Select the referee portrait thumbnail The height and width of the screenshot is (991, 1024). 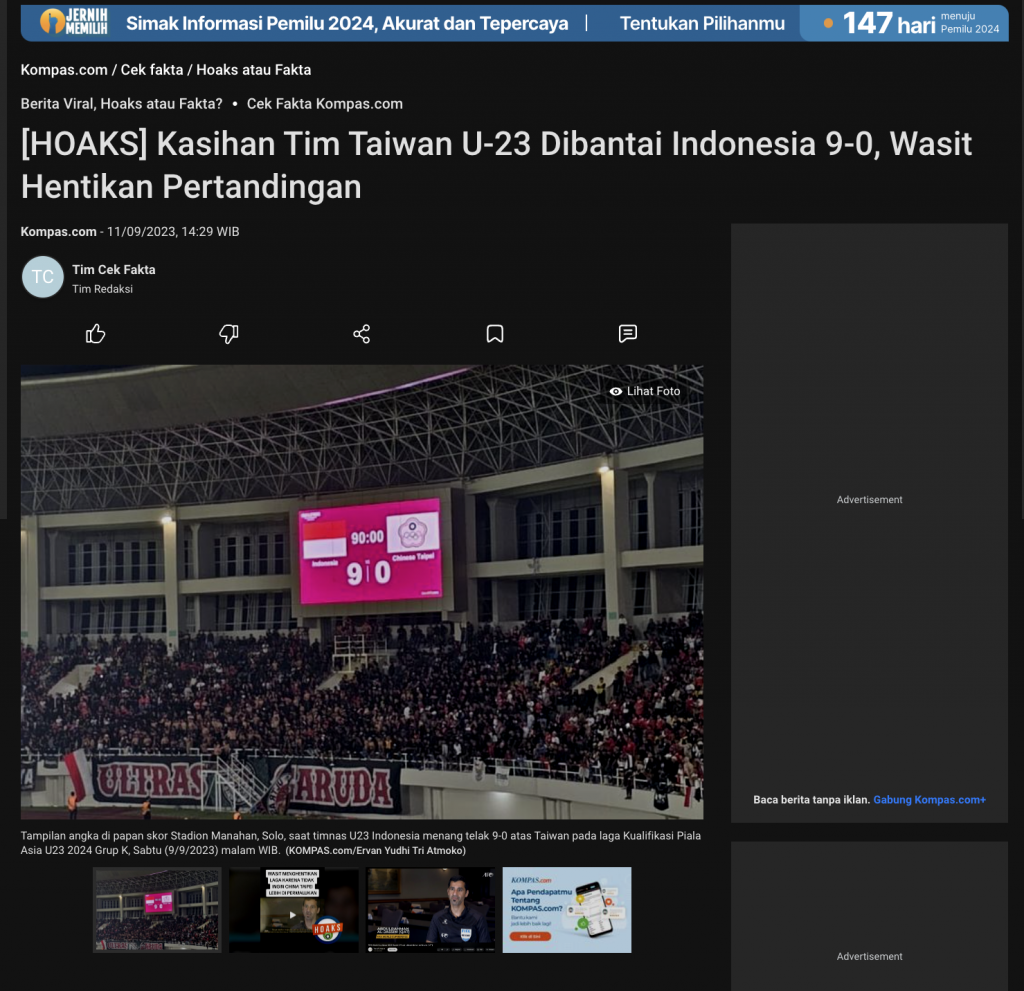pos(430,909)
